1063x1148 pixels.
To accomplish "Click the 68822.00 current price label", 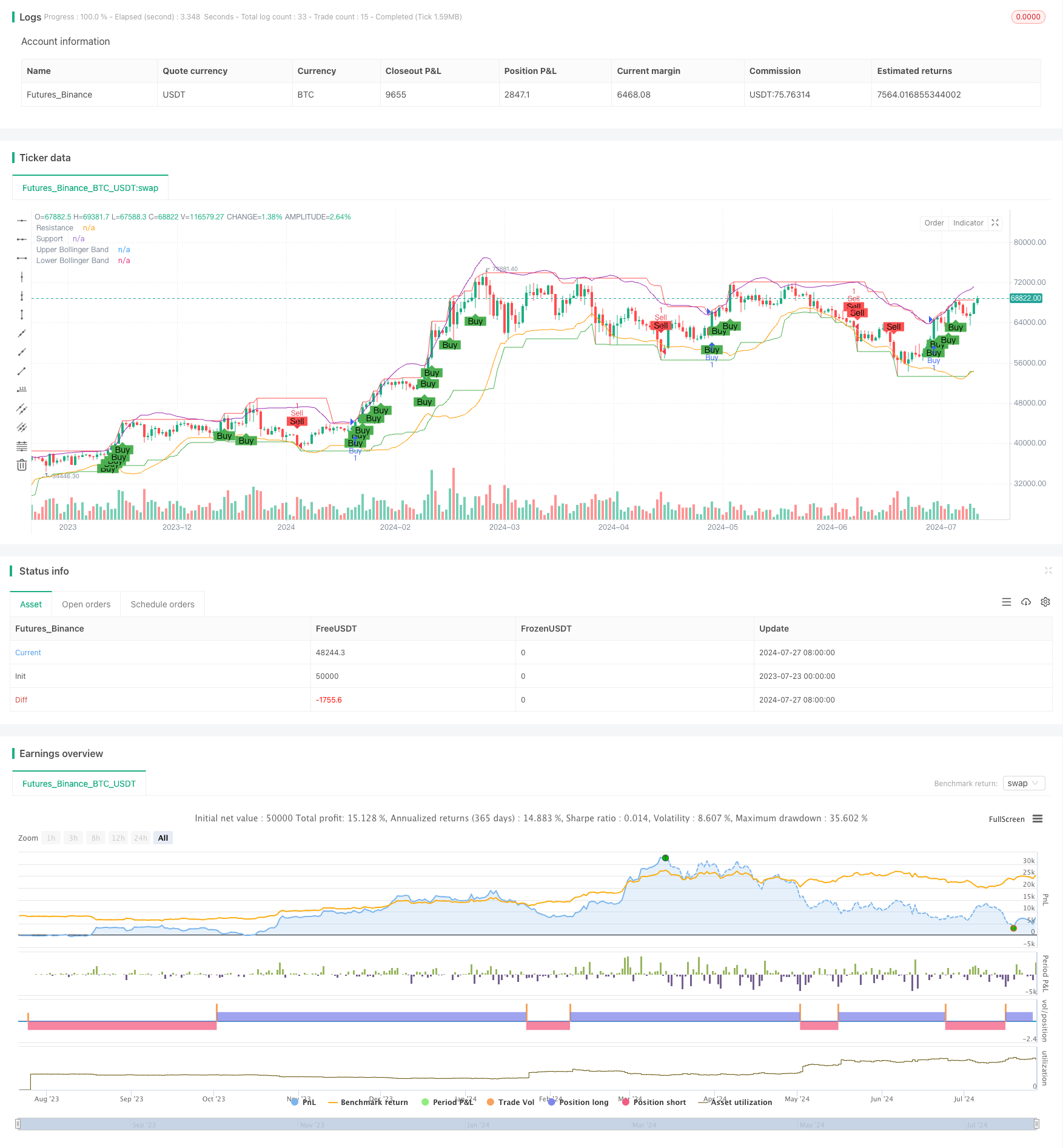I will 1026,298.
